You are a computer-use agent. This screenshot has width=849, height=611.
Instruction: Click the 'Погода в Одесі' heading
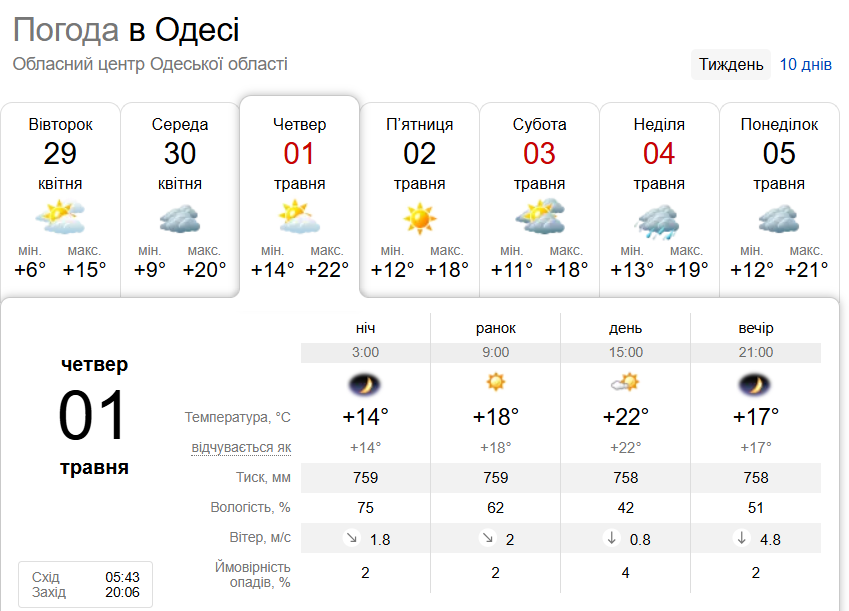coord(126,30)
